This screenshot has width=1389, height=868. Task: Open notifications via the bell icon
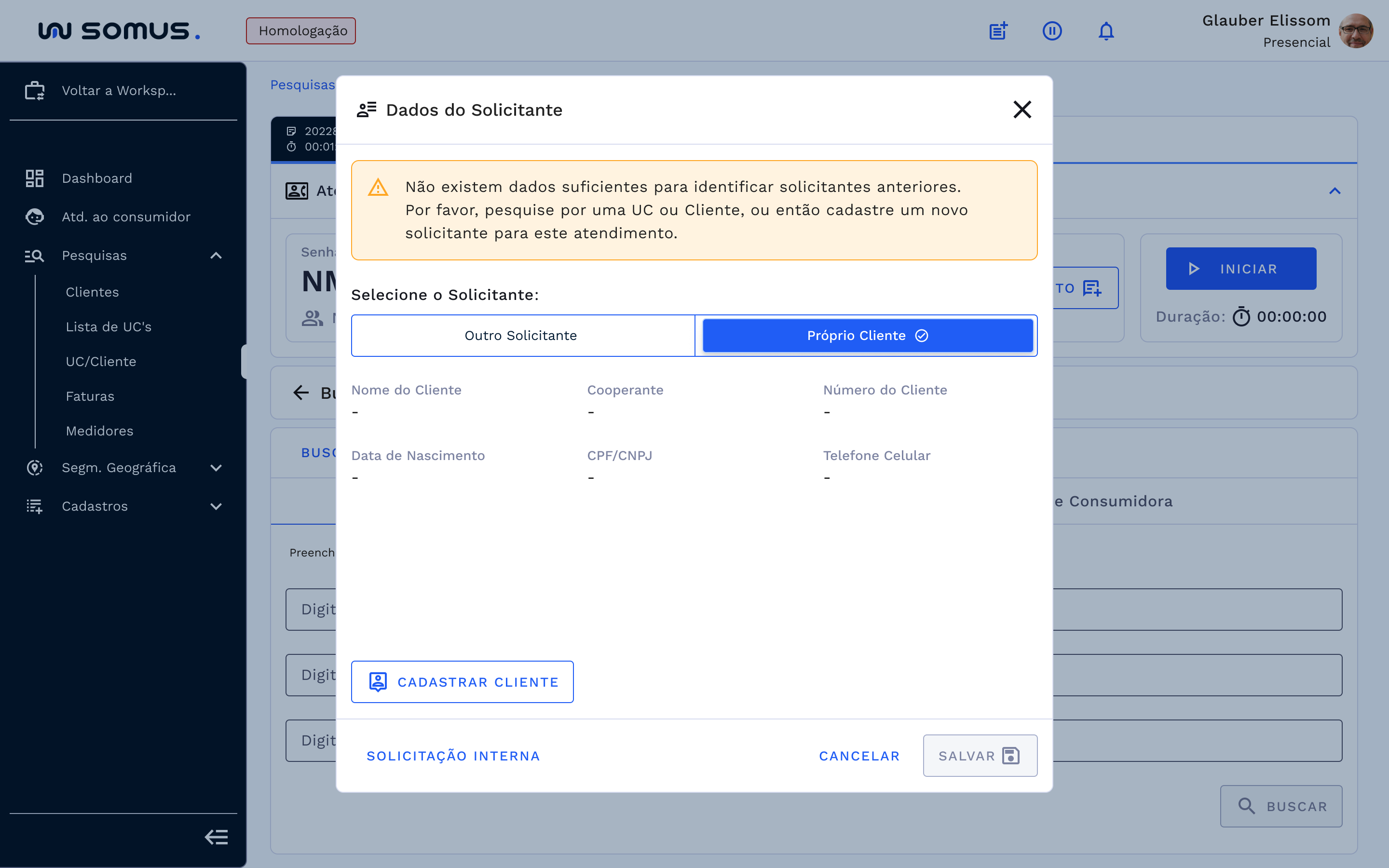[1105, 31]
